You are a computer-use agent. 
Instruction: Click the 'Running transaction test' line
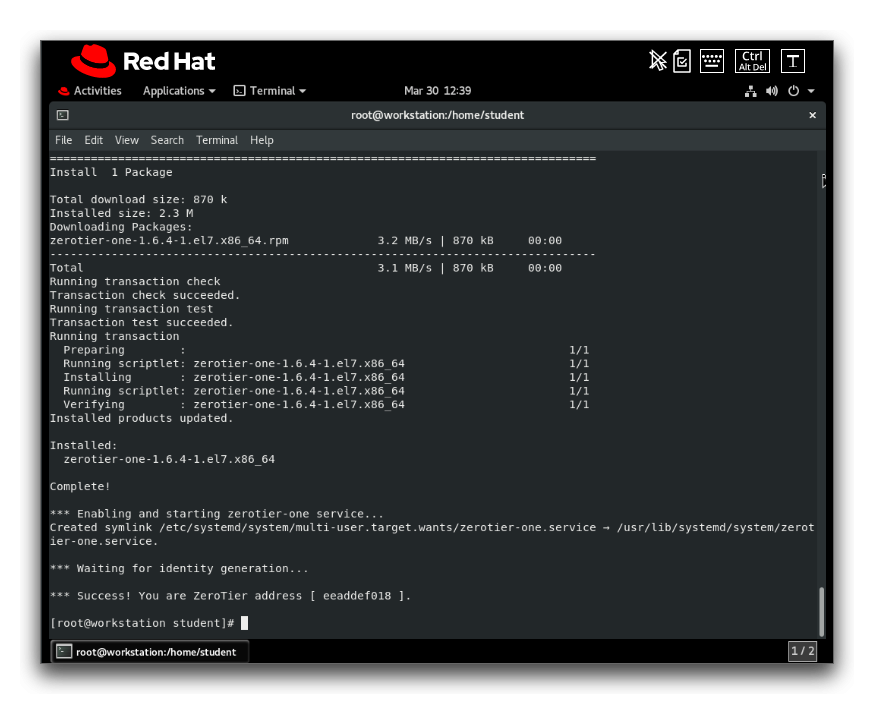132,309
